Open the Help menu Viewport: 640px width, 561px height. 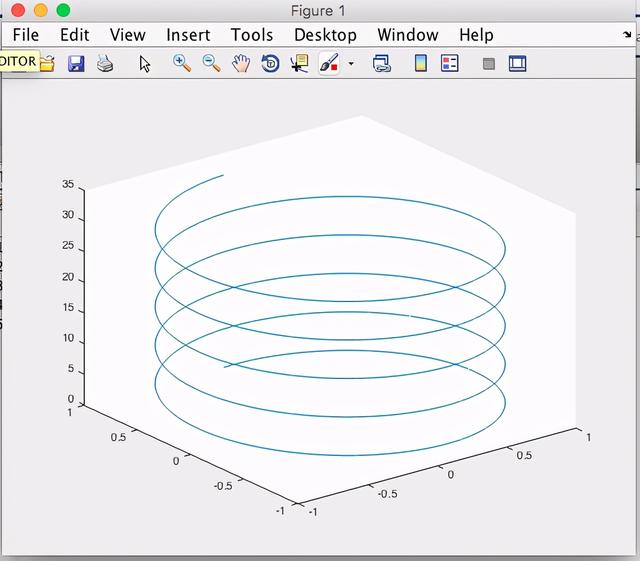(x=476, y=35)
